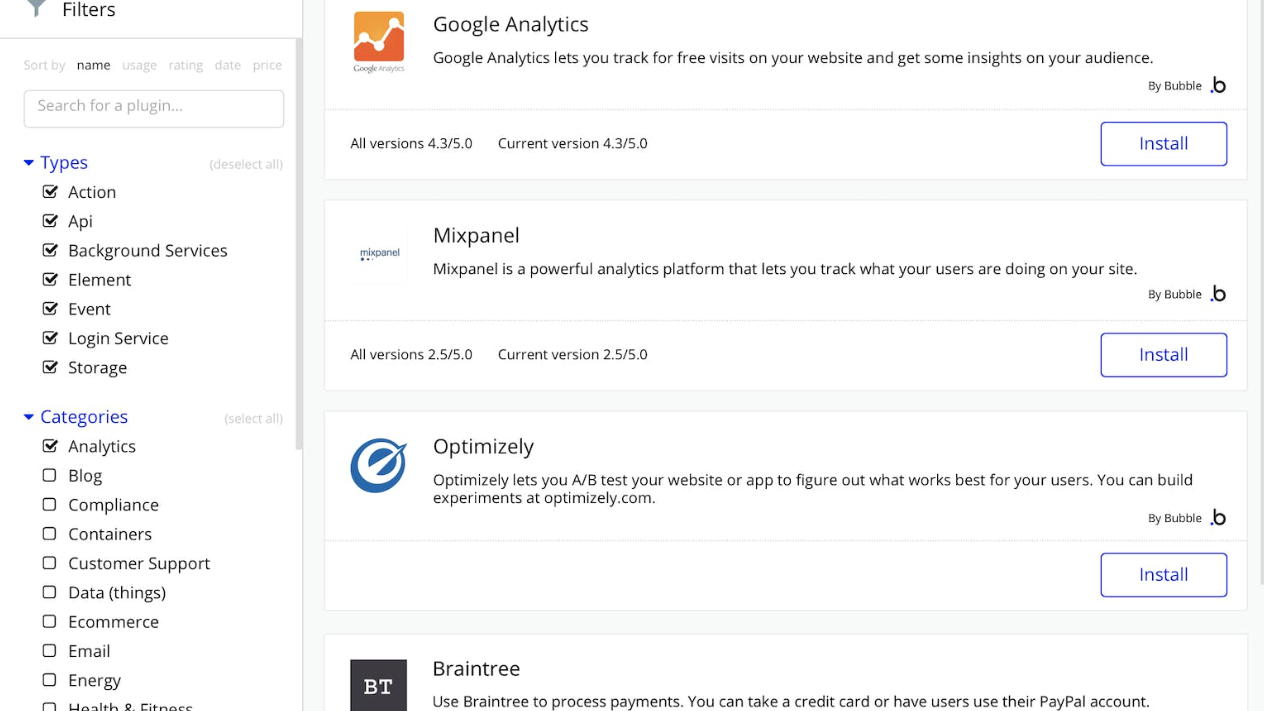
Task: Install the Optimizely plugin
Action: 1163,575
